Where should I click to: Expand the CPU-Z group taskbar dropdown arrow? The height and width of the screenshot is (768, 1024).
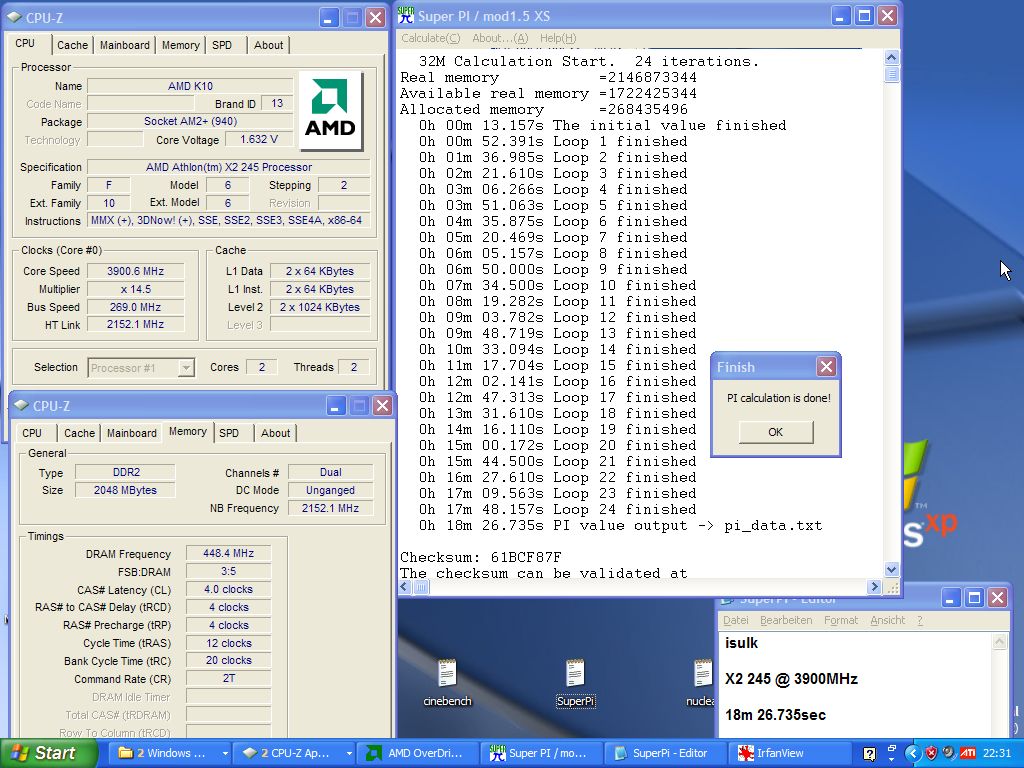[x=349, y=753]
